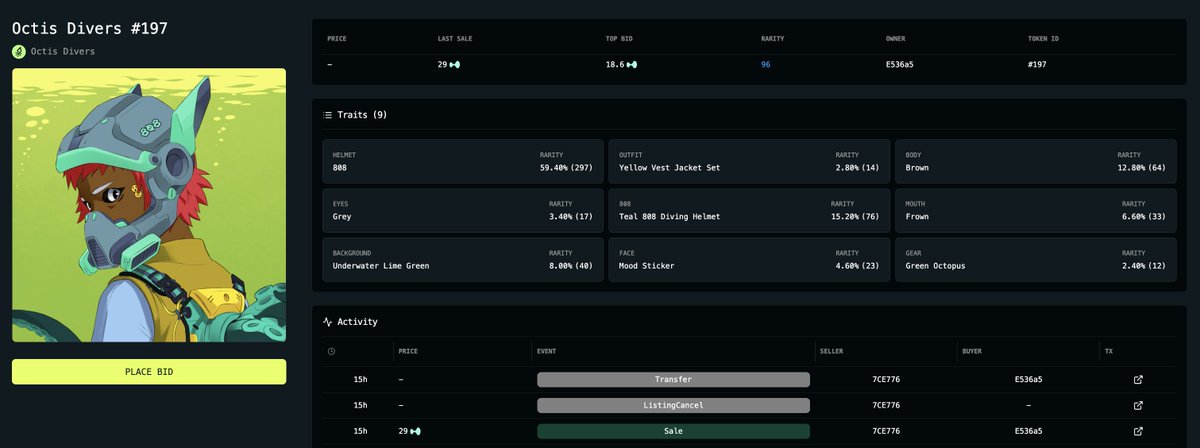Open external link icon in Transfer row
The width and height of the screenshot is (1200, 448).
click(x=1138, y=380)
